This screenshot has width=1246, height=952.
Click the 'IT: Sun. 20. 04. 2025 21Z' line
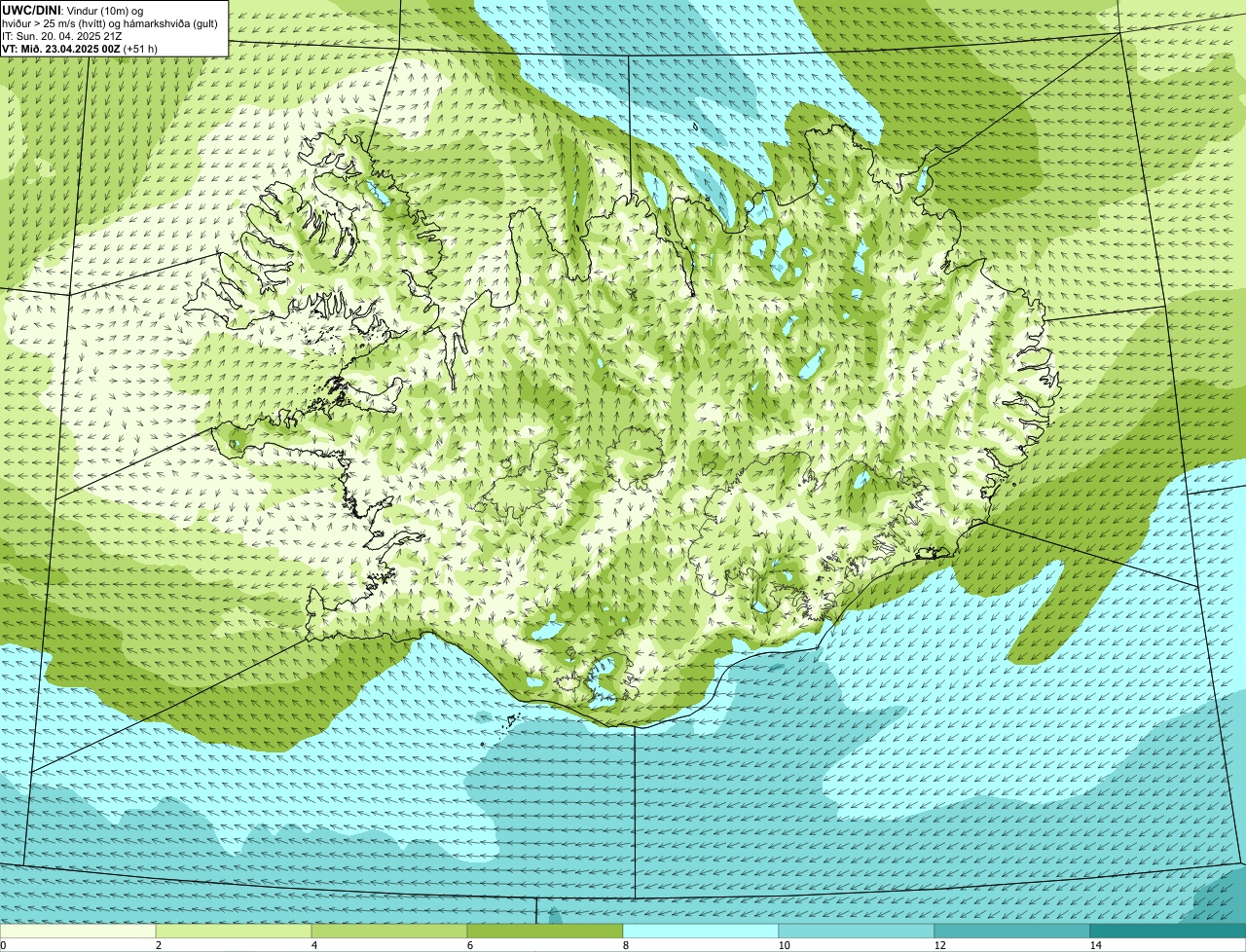pos(62,36)
